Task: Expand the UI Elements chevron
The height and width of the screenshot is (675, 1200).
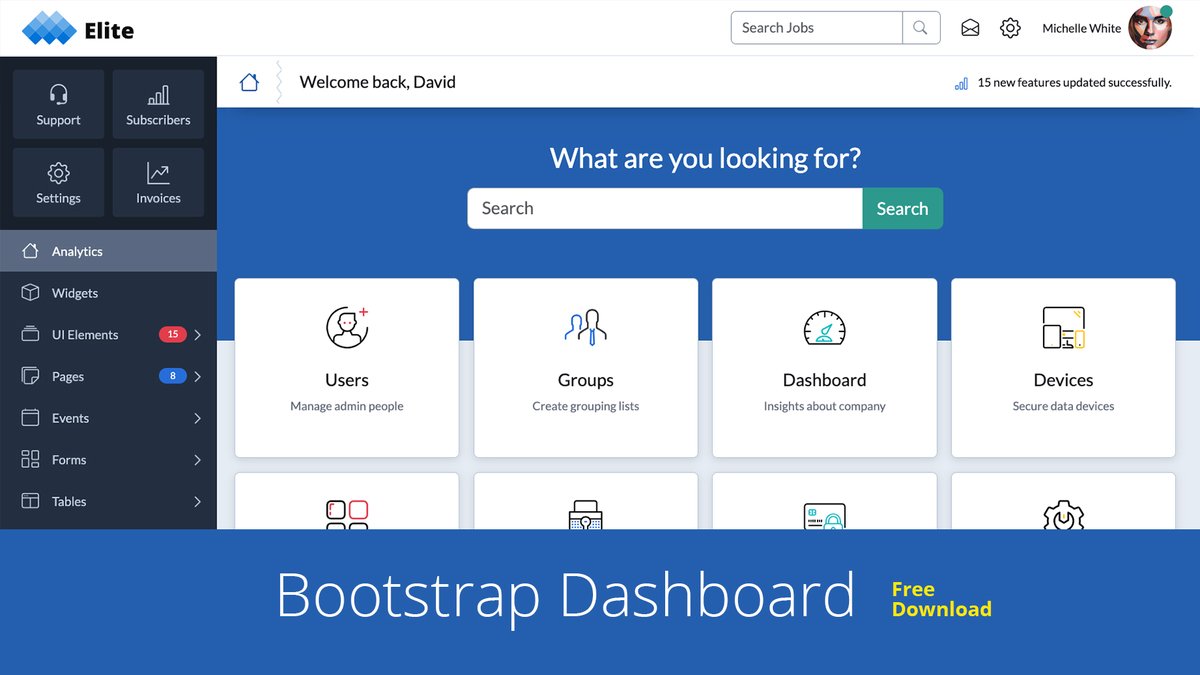Action: [197, 335]
